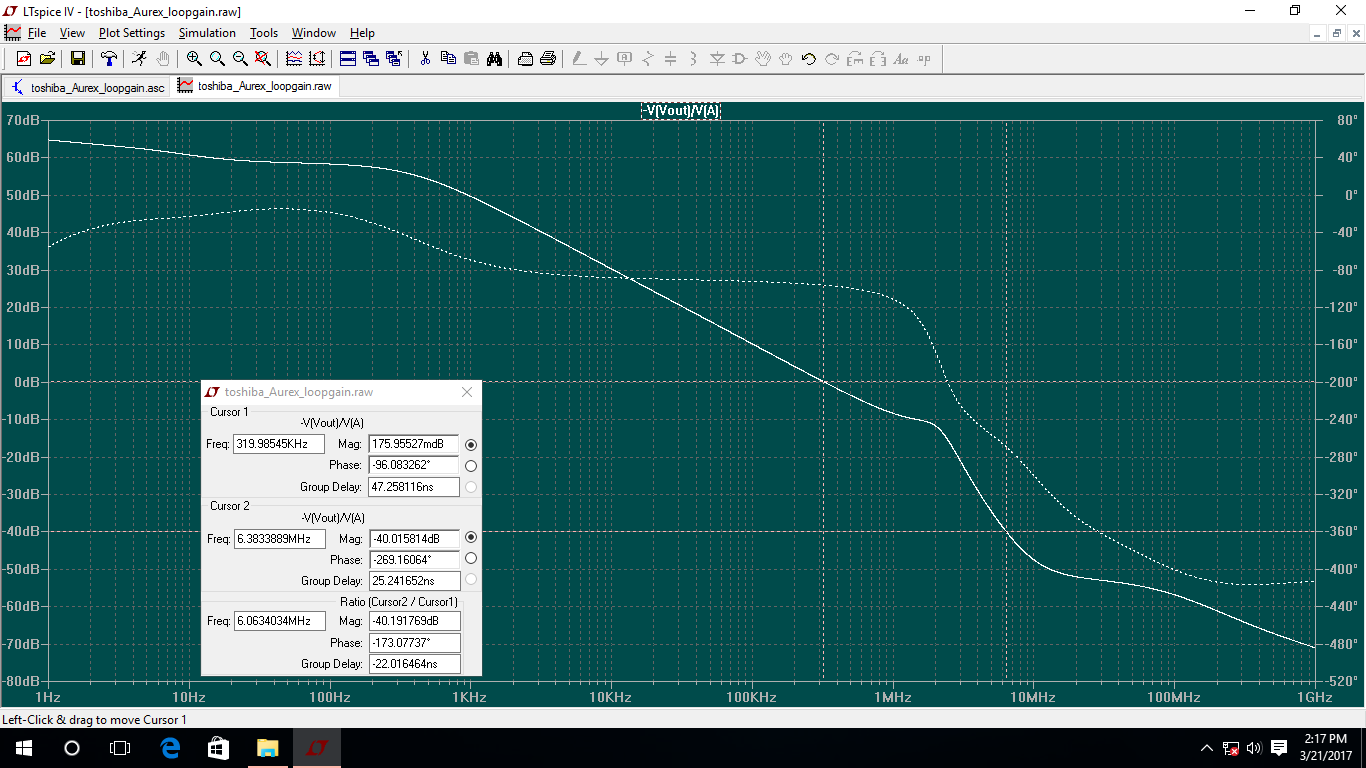
Task: Tile windows horizontally icon
Action: point(348,59)
